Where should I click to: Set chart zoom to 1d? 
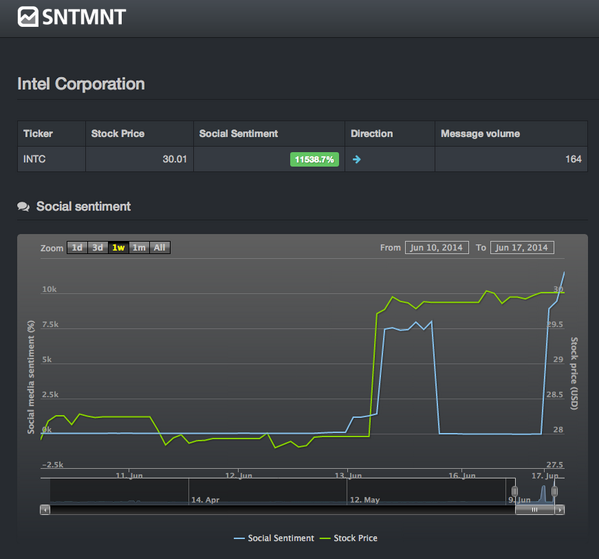pos(77,248)
